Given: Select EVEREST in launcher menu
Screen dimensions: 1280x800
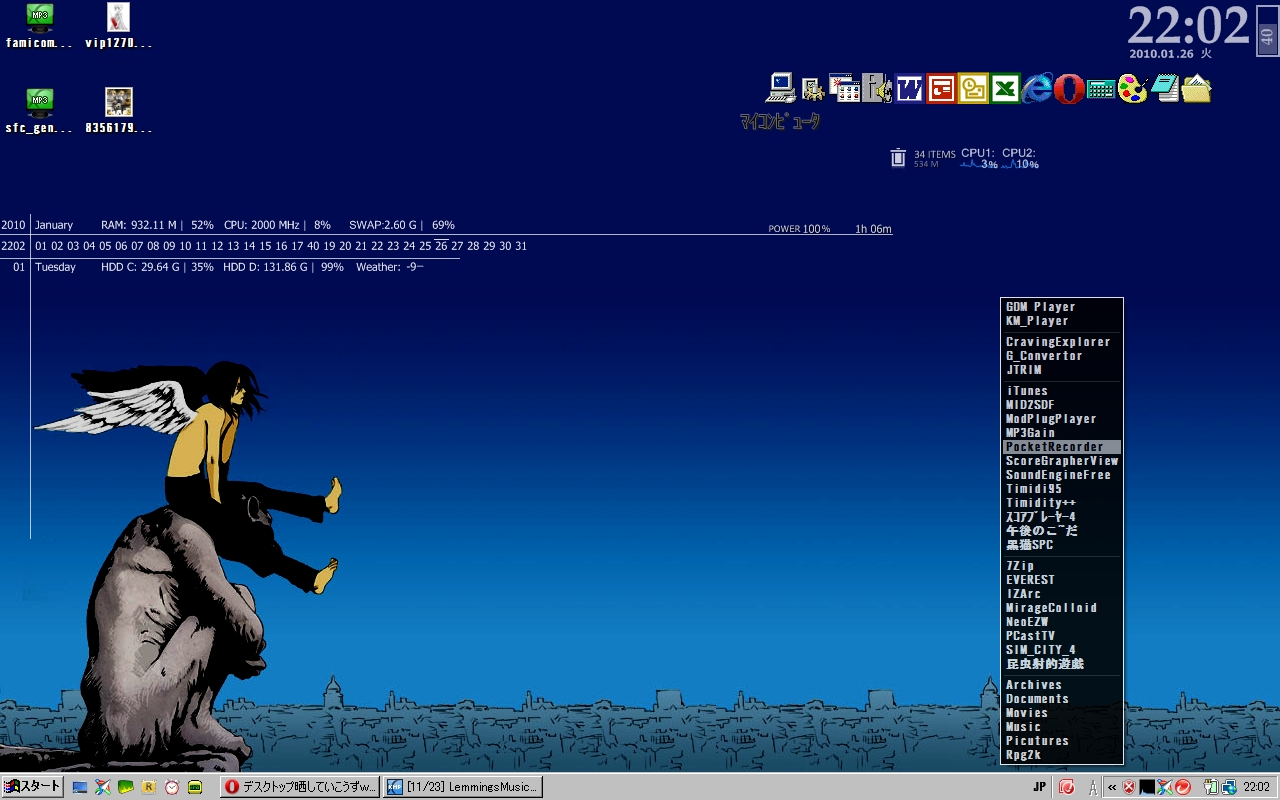Looking at the screenshot, I should 1062,580.
